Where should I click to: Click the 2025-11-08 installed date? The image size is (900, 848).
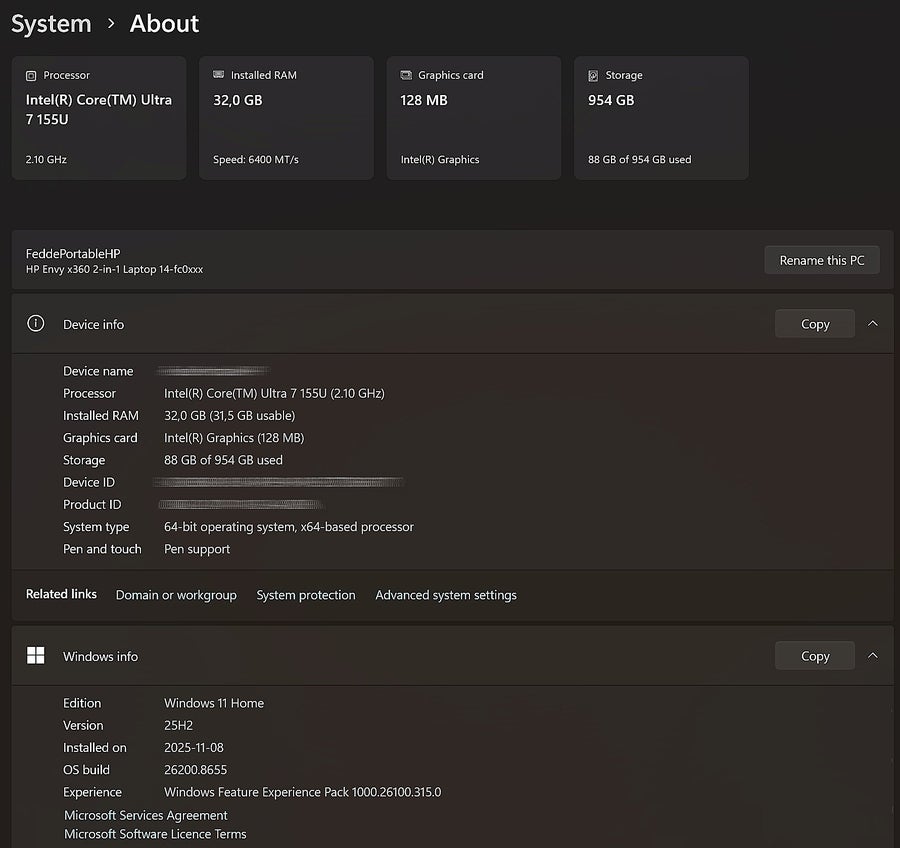pyautogui.click(x=194, y=748)
